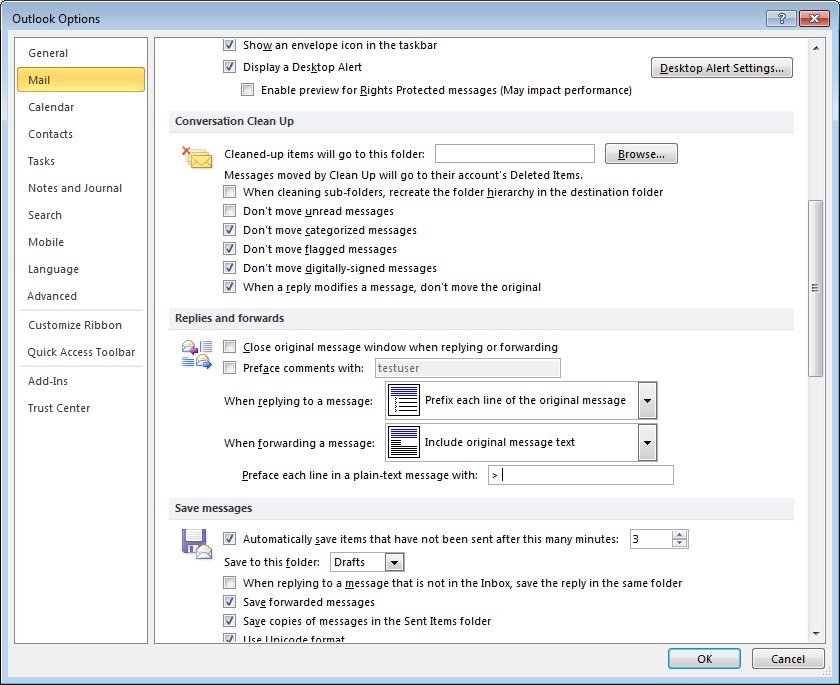Viewport: 840px width, 685px height.
Task: Uncheck Don't move categorized messages
Action: (229, 230)
